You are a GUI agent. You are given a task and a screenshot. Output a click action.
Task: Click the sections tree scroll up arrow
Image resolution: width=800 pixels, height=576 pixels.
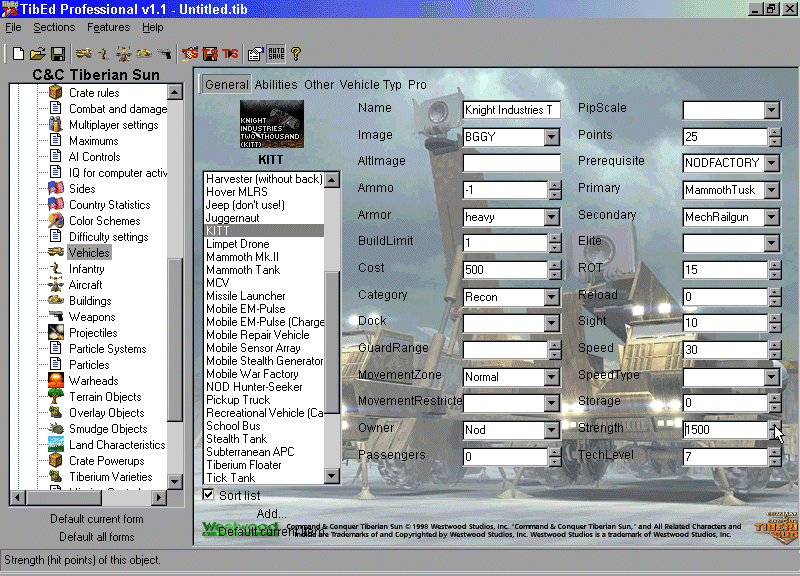[x=174, y=92]
